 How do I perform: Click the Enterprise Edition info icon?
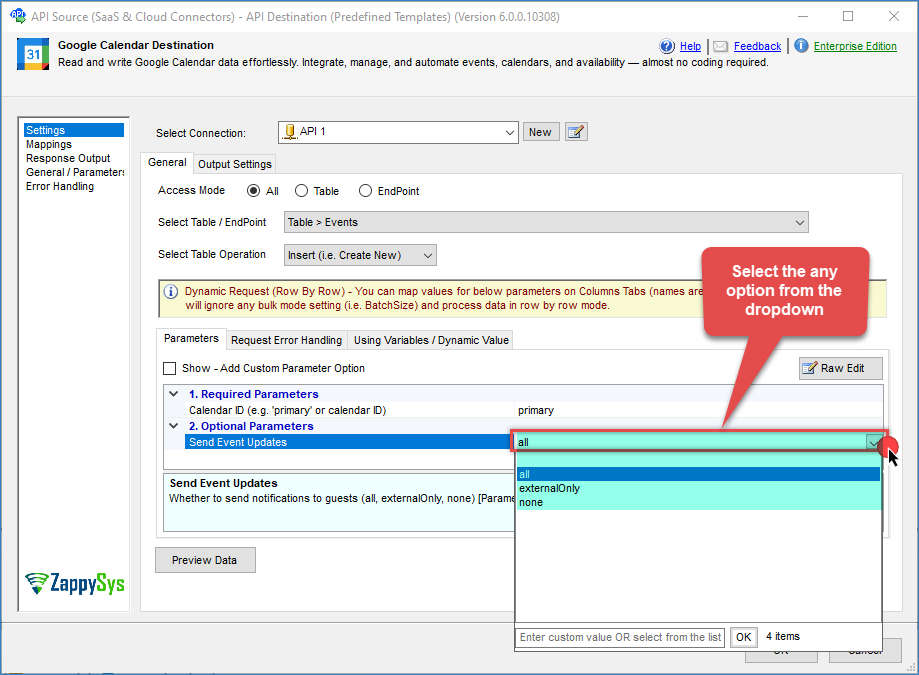pyautogui.click(x=801, y=46)
